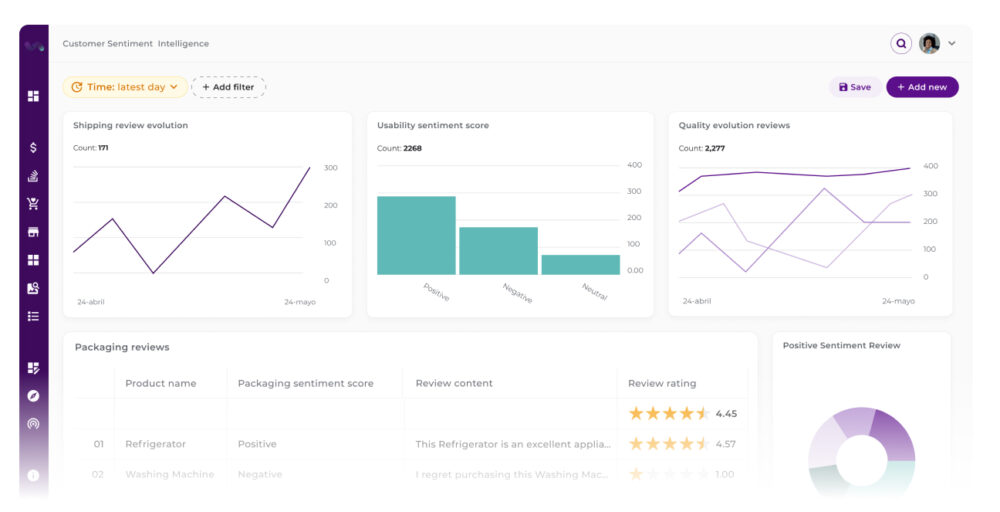Viewport: 1000px width, 512px height.
Task: Click the Customer Sentiment Intelligence page title
Action: [136, 44]
